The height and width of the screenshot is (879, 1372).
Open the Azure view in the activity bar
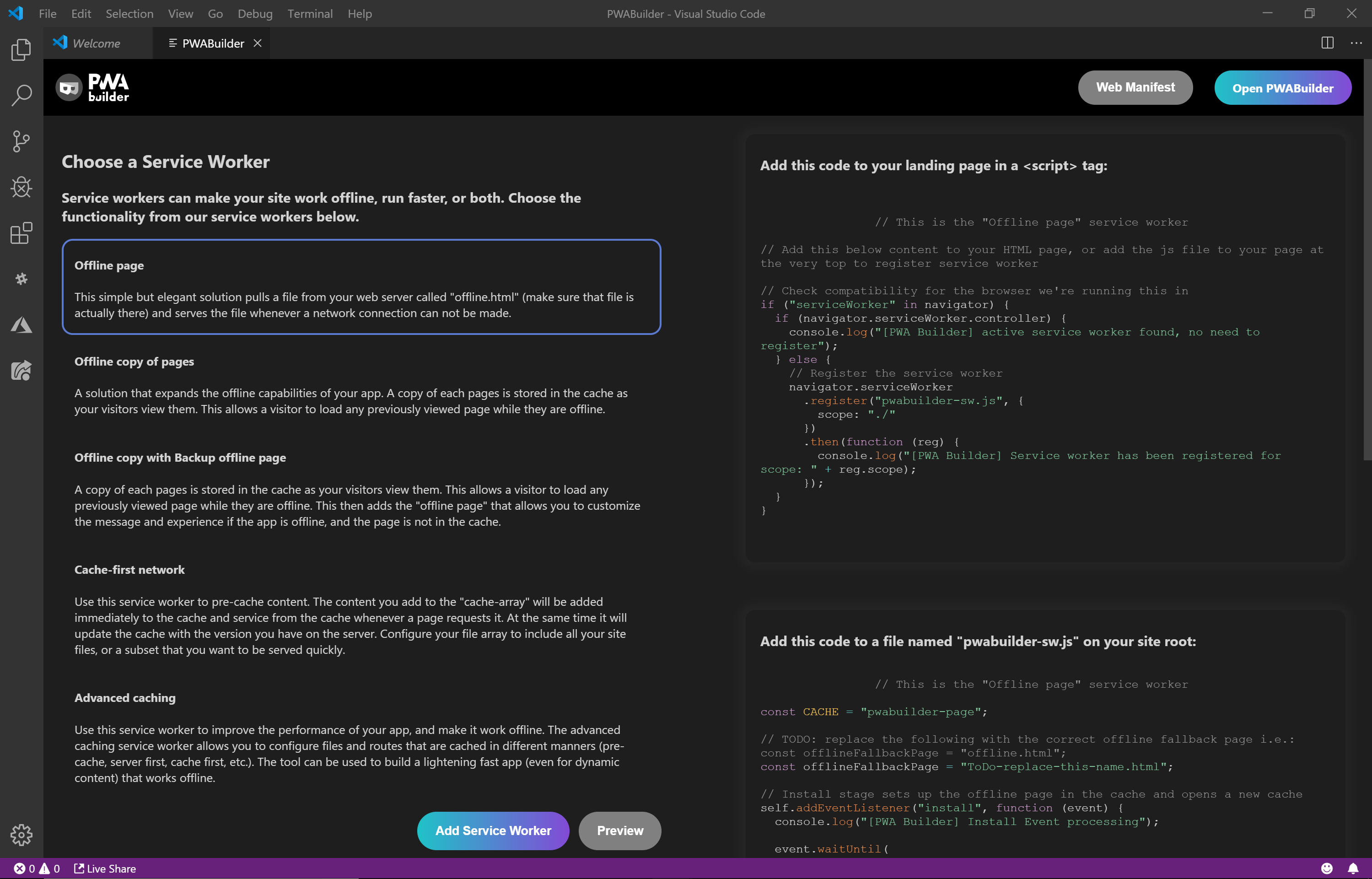[x=21, y=324]
